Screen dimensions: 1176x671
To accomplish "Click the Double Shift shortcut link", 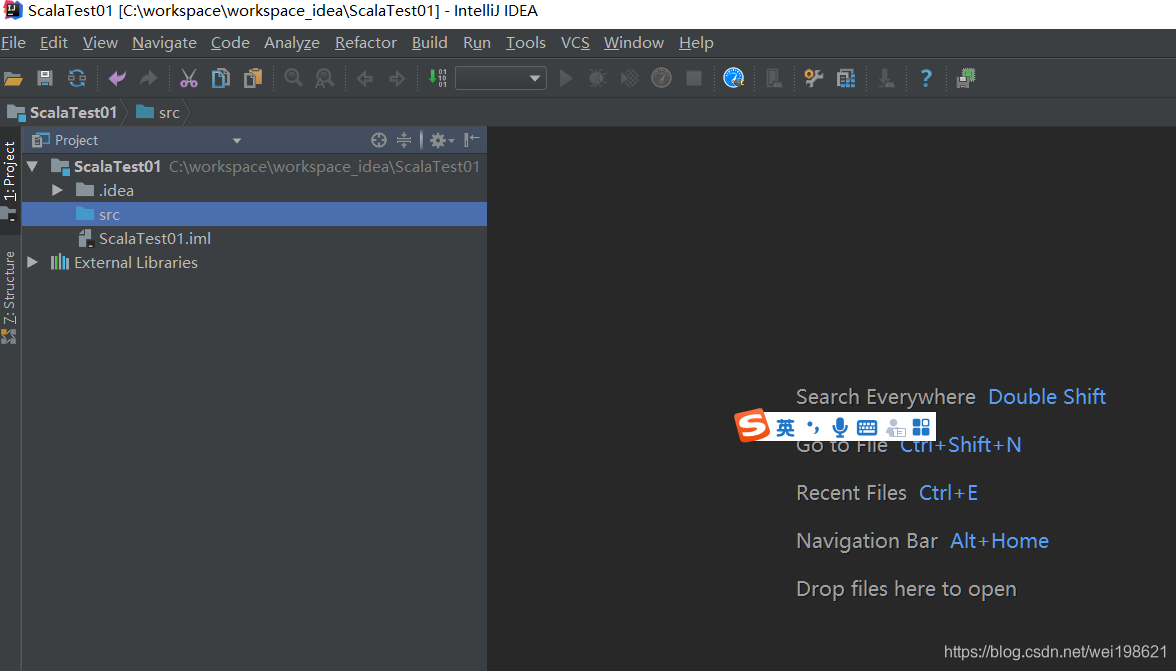I will coord(1046,397).
